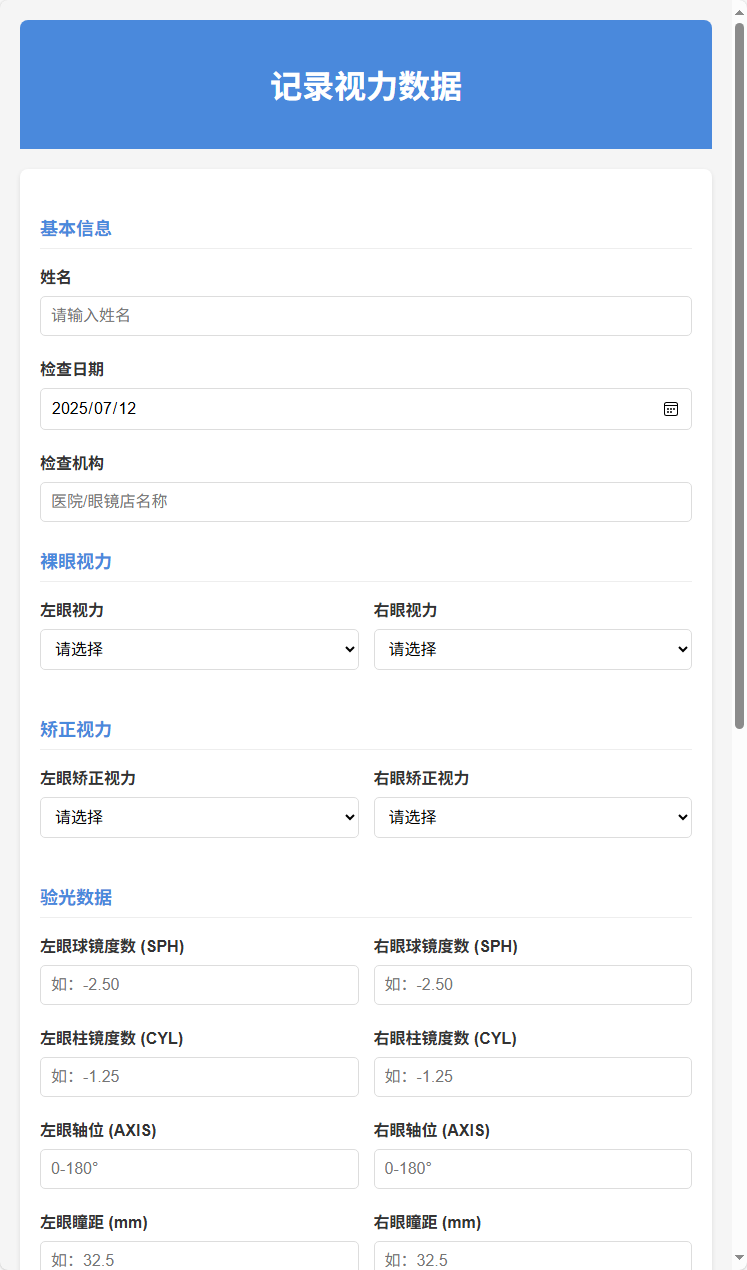The image size is (747, 1270).
Task: Click the 验光数据 section heading
Action: 75,897
